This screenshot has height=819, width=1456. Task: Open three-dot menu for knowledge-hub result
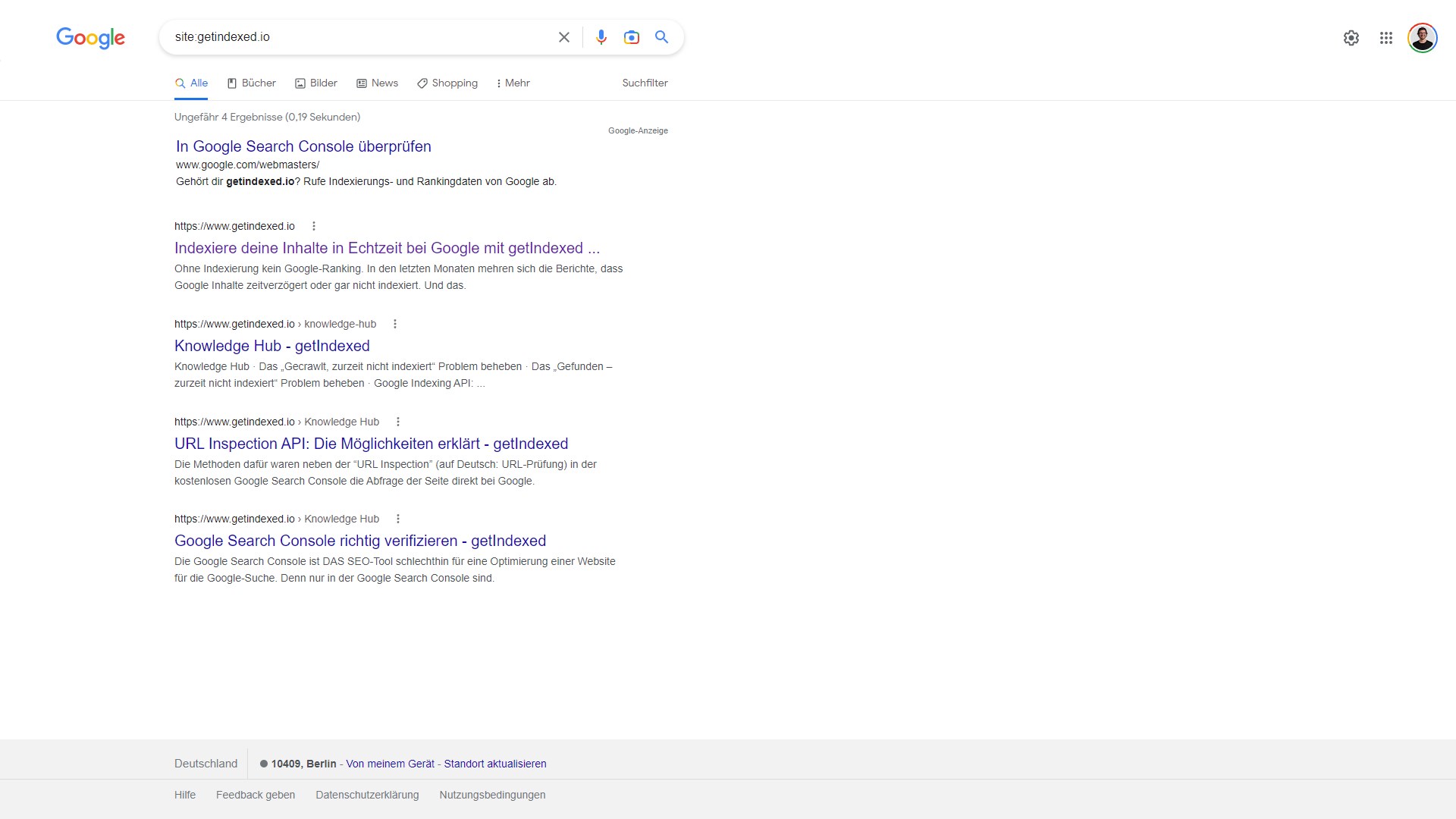pos(395,324)
